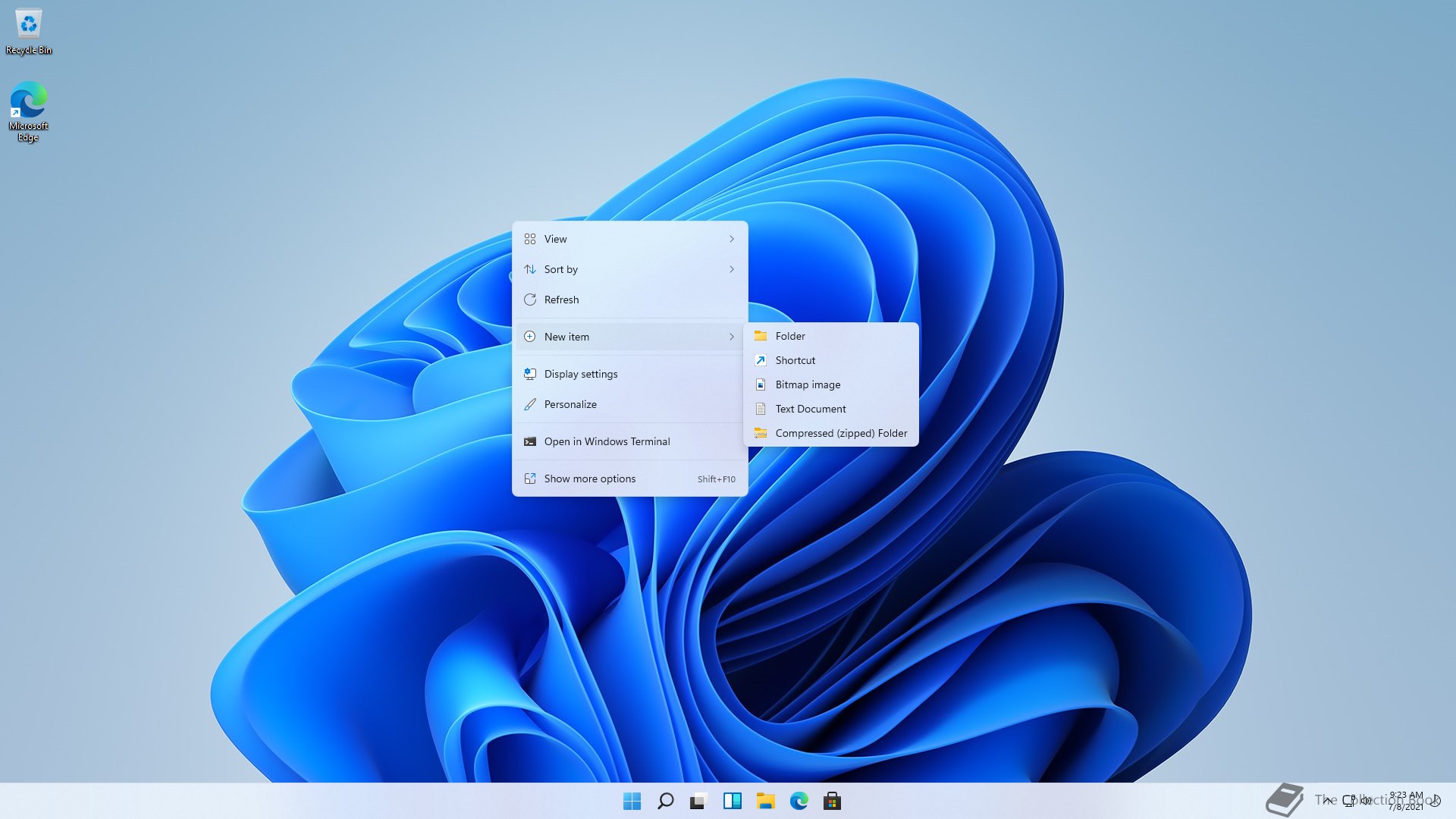Click the terminal icon beside Open in Windows Terminal

pos(530,441)
